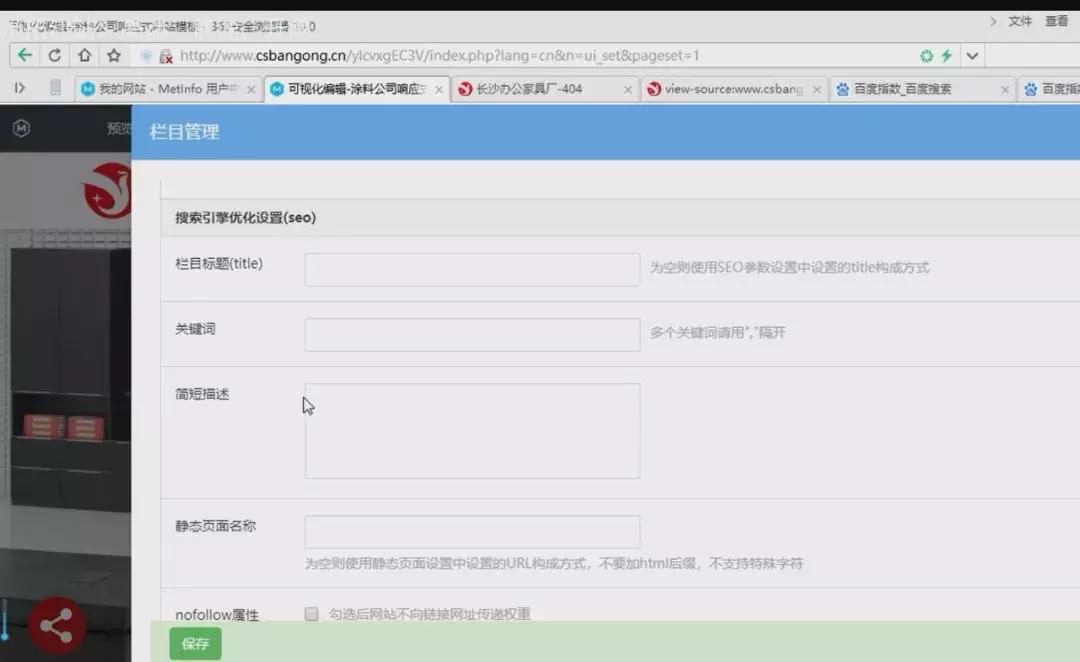The height and width of the screenshot is (662, 1080).
Task: Click the browser back navigation arrow
Action: [25, 55]
